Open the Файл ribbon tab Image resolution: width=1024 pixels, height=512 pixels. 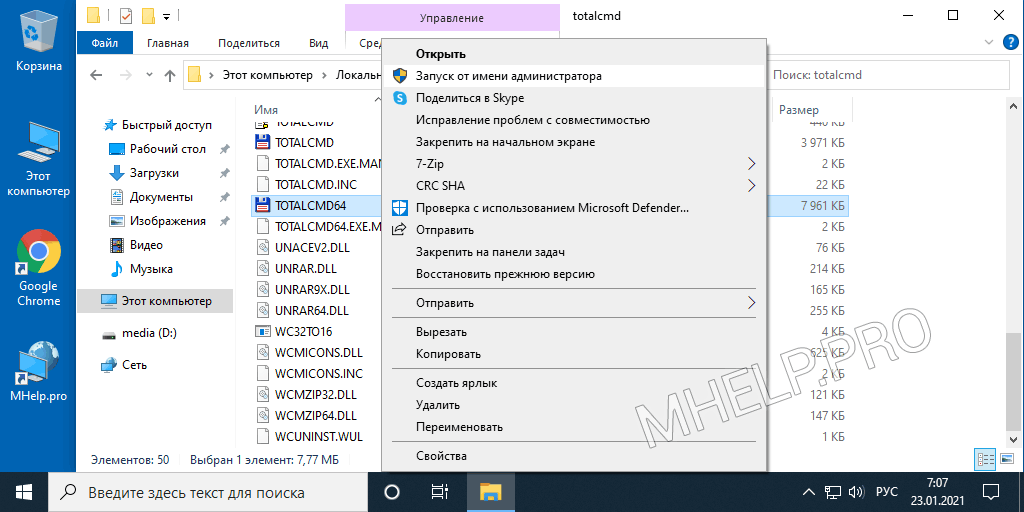pyautogui.click(x=104, y=43)
